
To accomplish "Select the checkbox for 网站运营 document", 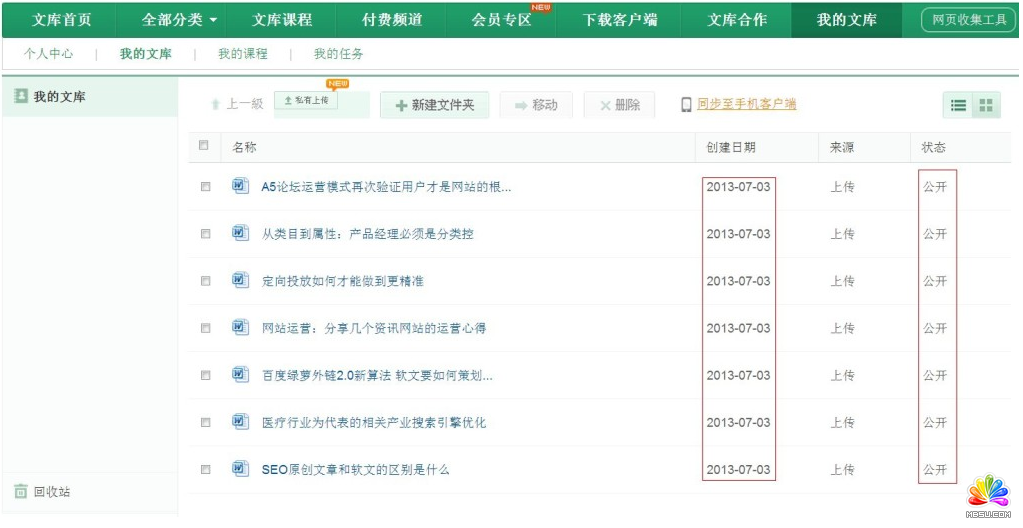I will [x=205, y=328].
